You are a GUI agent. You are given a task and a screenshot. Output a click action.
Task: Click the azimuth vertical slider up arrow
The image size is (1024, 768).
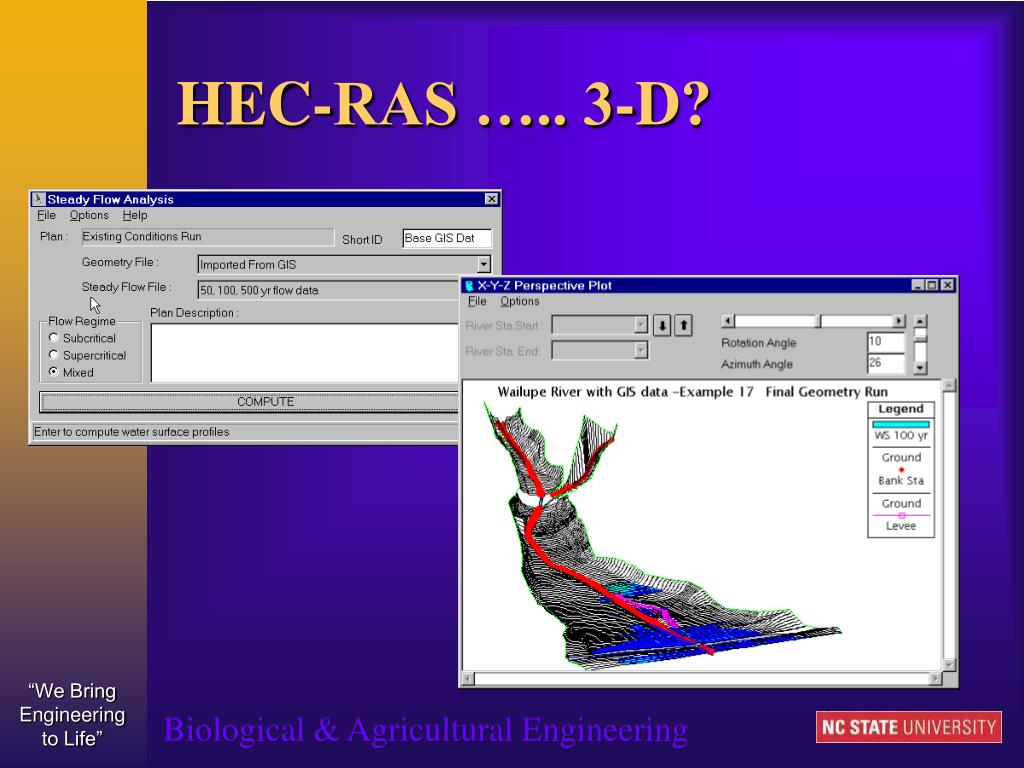(920, 321)
